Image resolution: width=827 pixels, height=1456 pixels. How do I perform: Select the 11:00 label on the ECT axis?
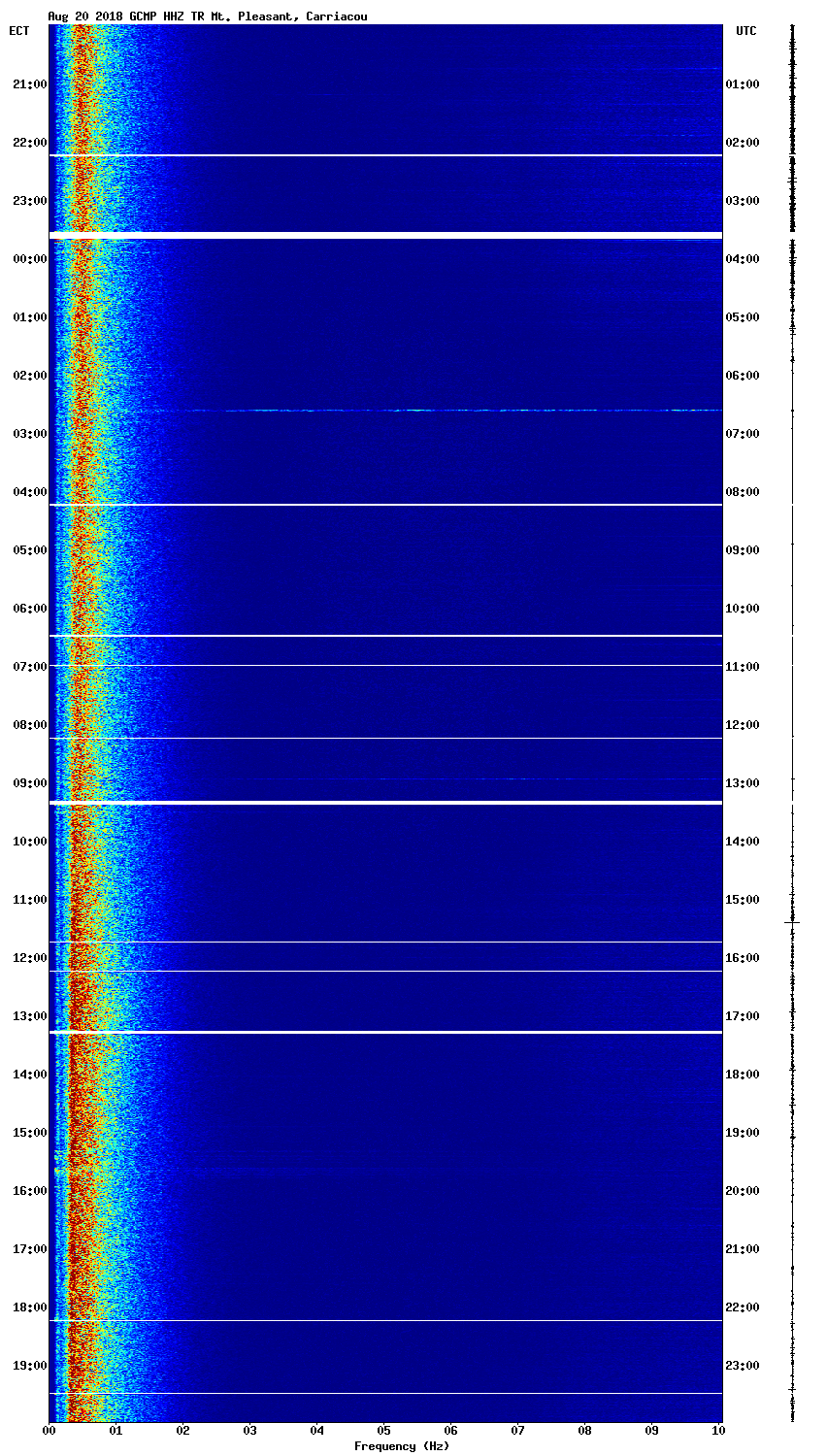30,900
